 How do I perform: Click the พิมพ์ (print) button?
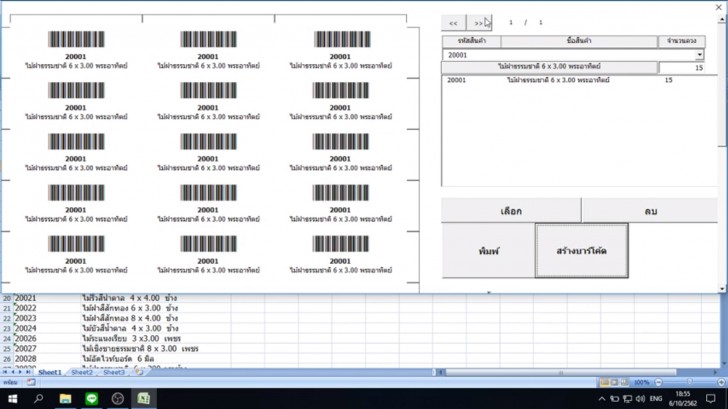488,251
